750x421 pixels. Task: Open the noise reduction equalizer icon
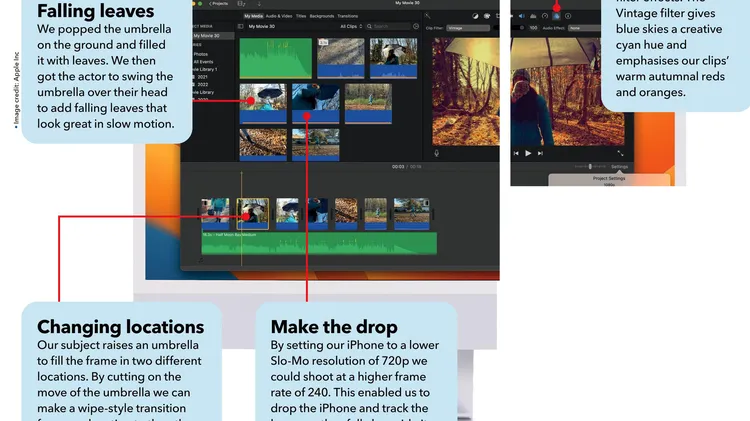click(533, 16)
